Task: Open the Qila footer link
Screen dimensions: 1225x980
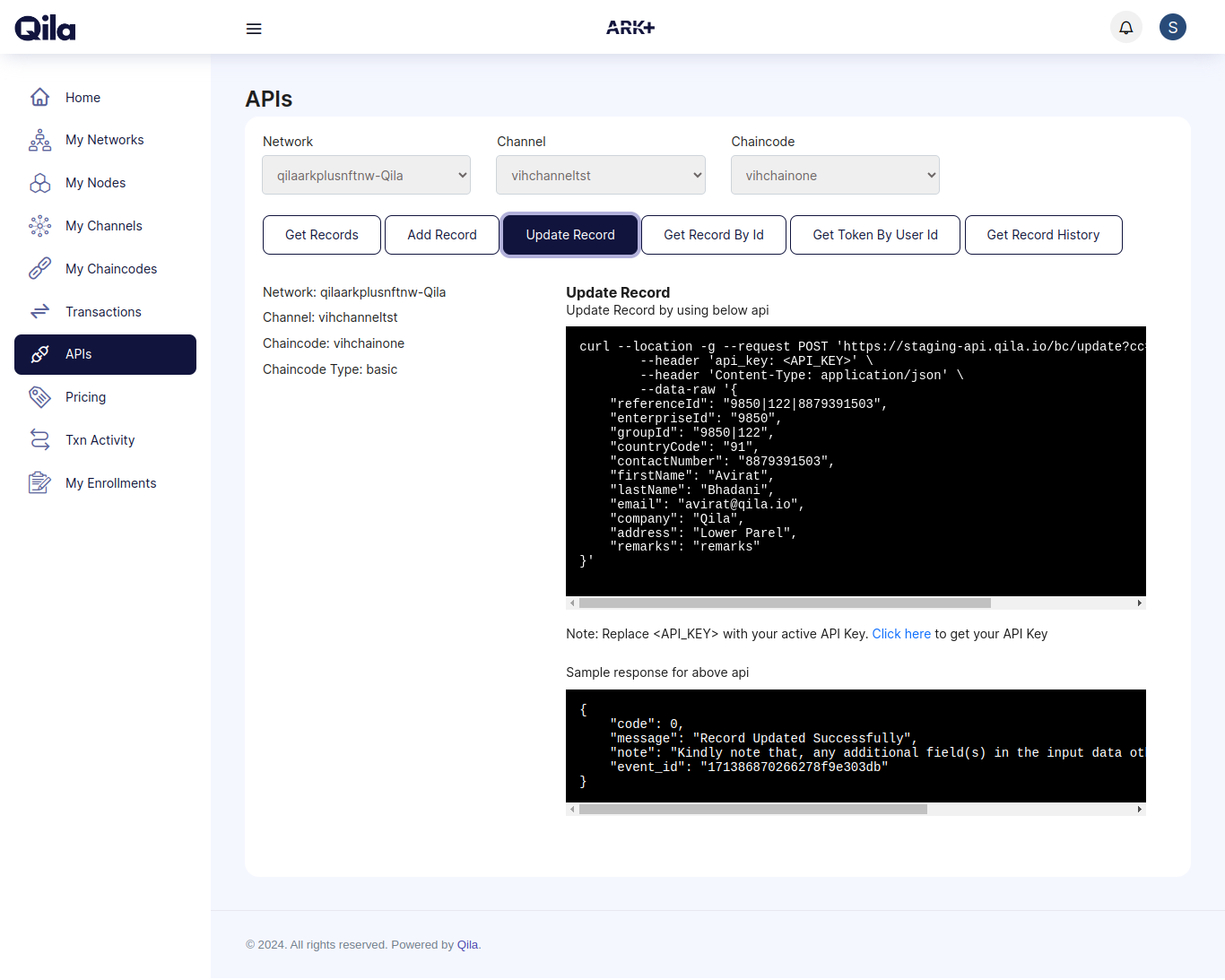Action: click(467, 944)
